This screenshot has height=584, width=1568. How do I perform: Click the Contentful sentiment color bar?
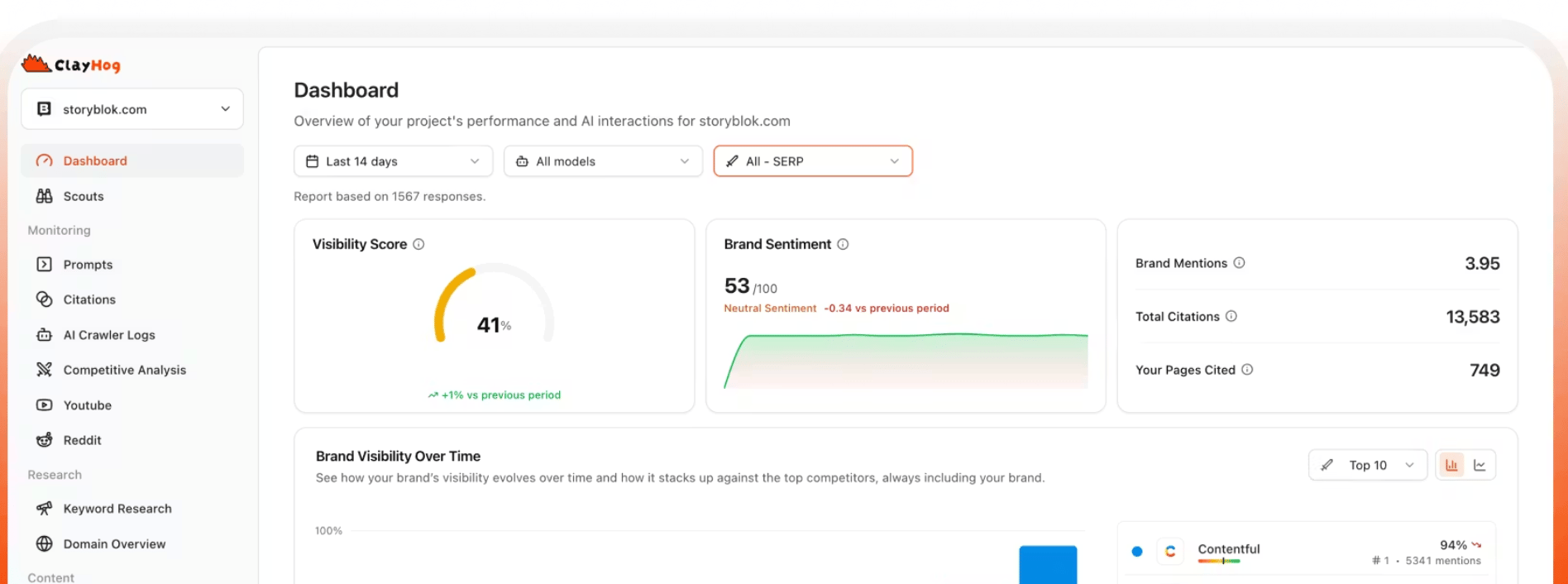(1219, 562)
